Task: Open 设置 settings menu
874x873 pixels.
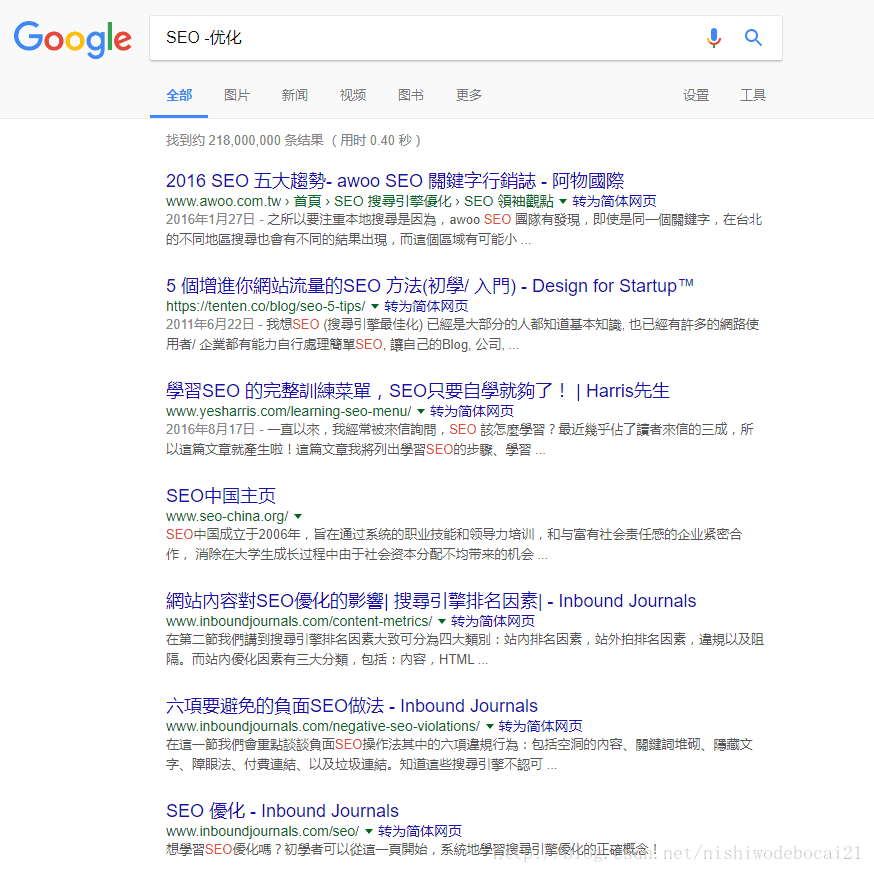Action: (x=696, y=95)
